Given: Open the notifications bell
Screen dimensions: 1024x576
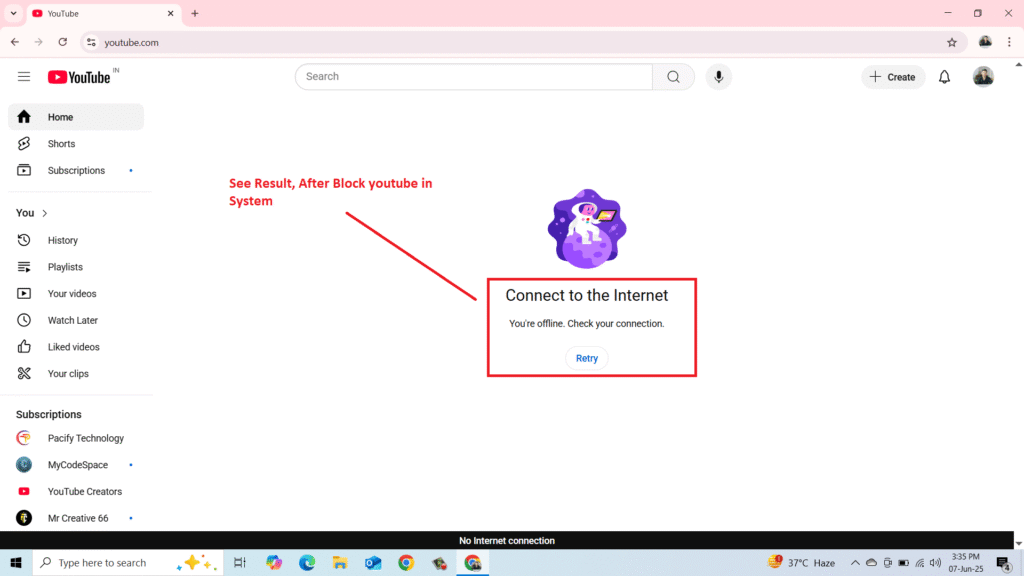Looking at the screenshot, I should click(x=944, y=77).
